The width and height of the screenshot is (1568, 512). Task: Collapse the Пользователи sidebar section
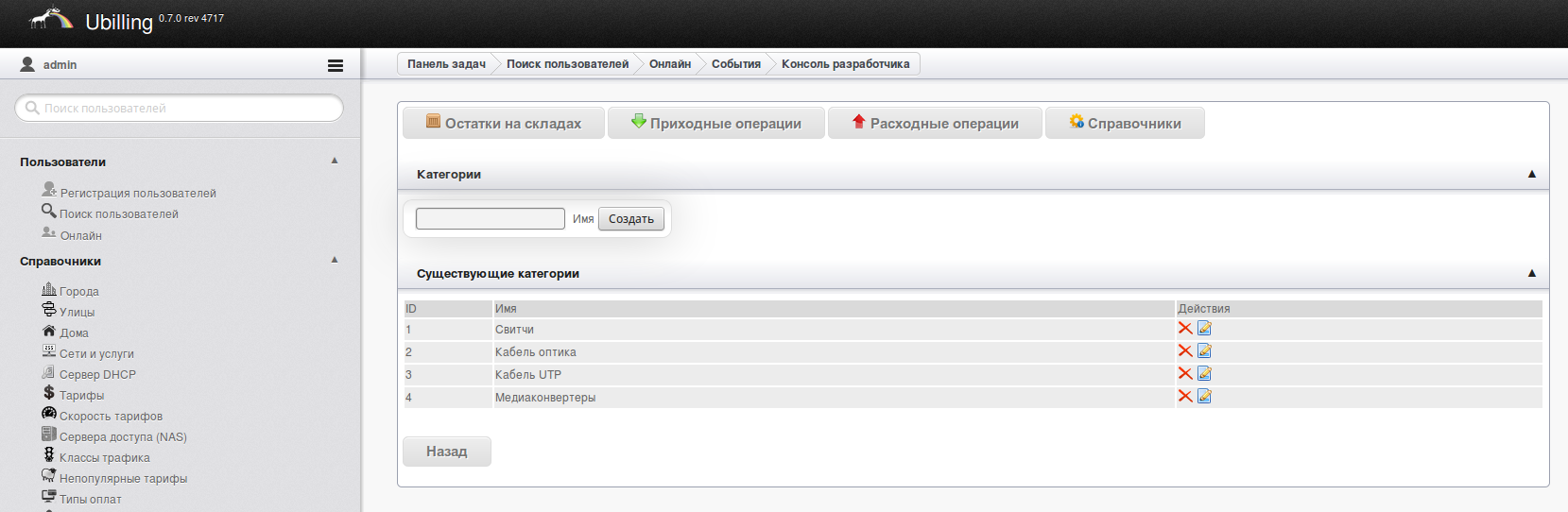[x=335, y=161]
